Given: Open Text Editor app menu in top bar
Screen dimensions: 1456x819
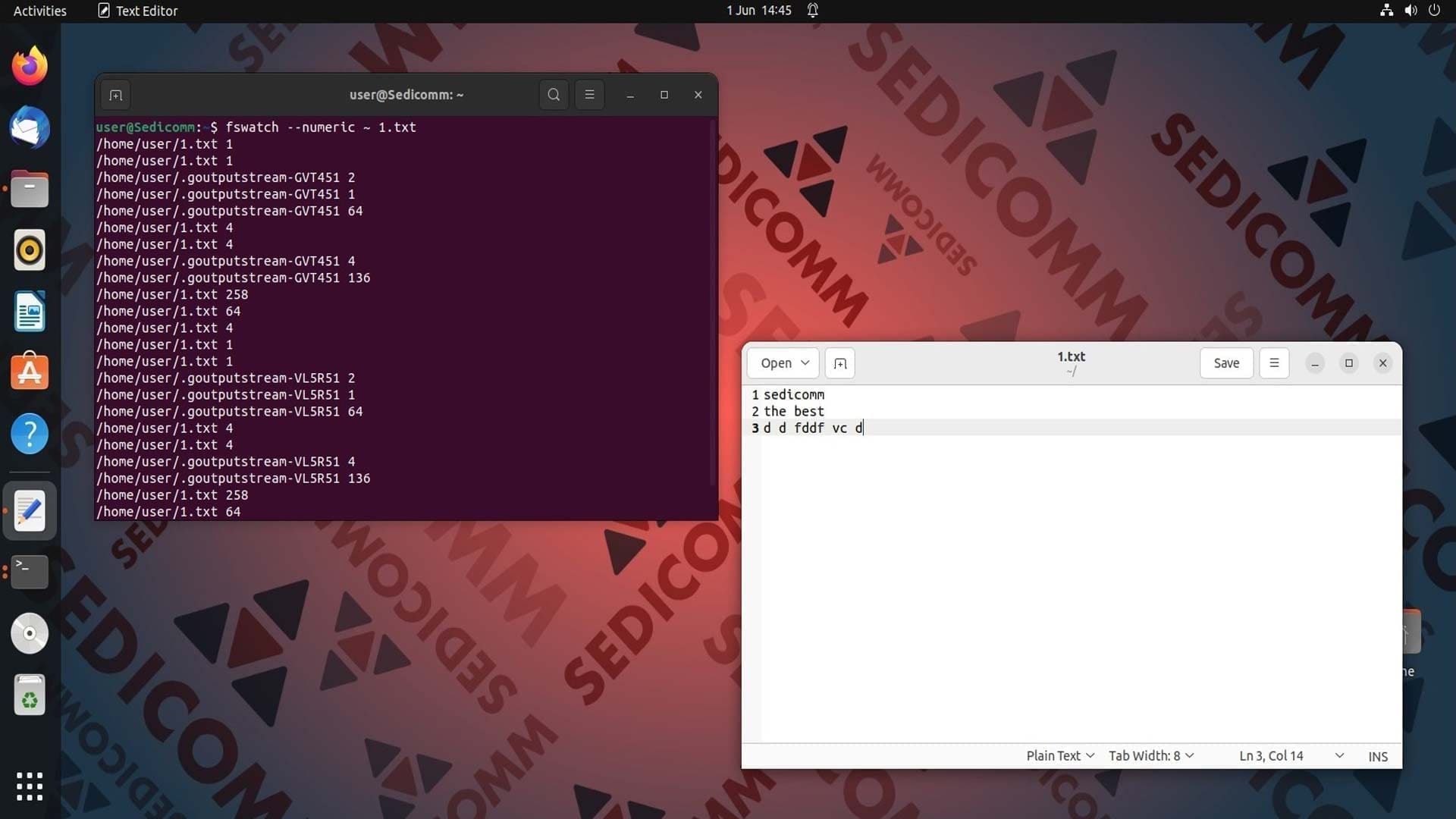Looking at the screenshot, I should click(x=138, y=11).
